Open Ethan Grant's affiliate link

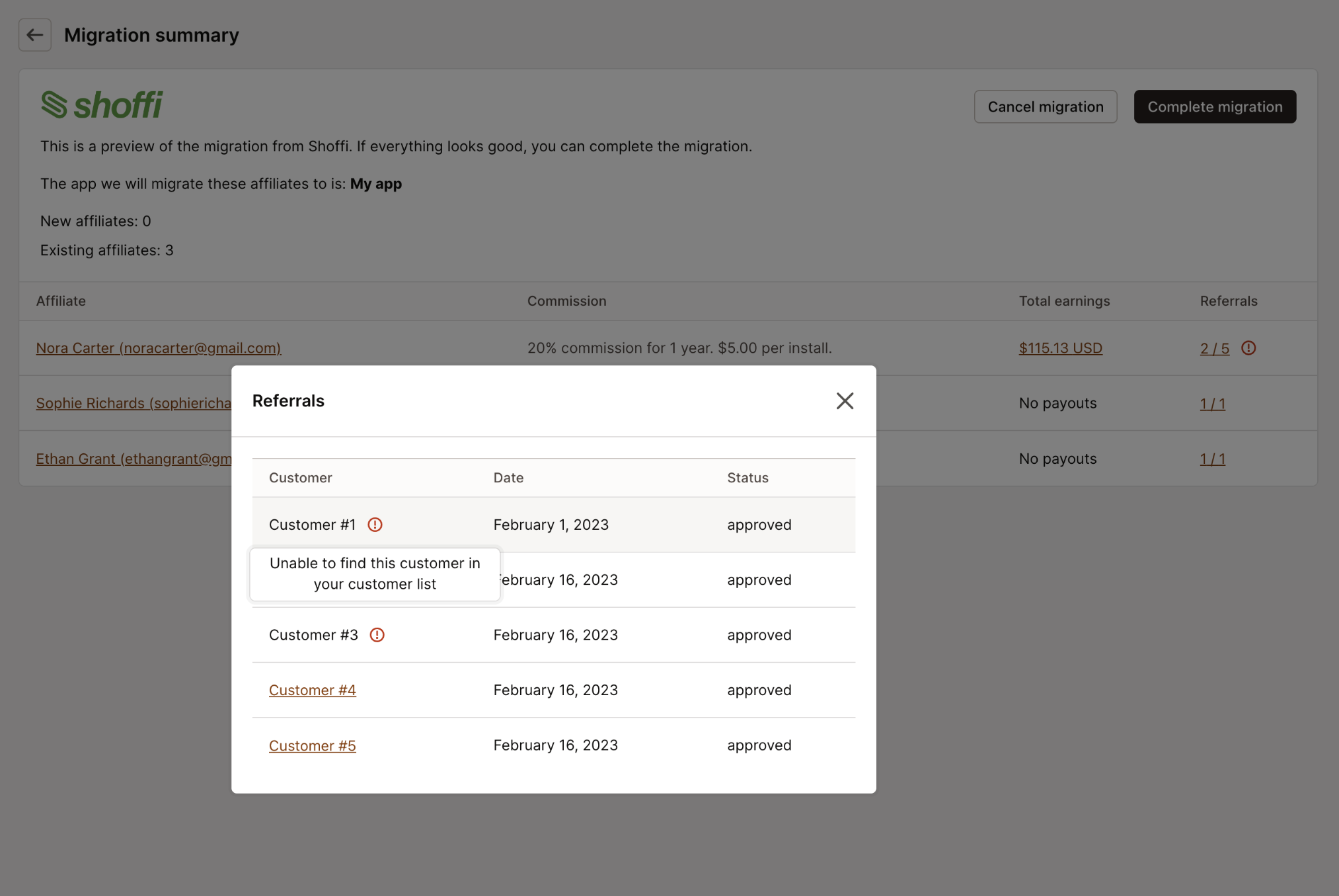coord(132,458)
